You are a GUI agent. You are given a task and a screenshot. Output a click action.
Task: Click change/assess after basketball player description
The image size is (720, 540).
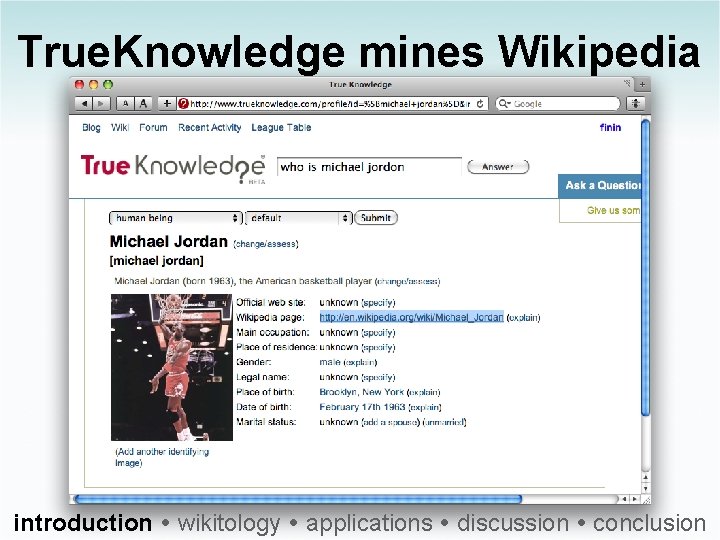407,281
